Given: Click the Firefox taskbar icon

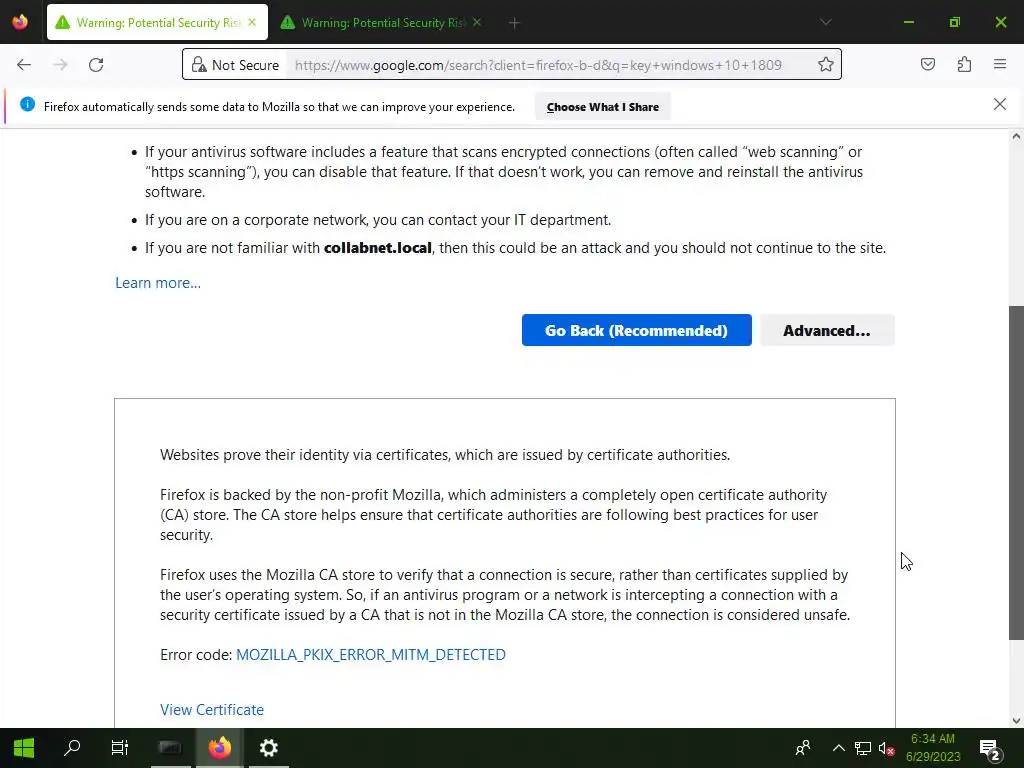Looking at the screenshot, I should pyautogui.click(x=219, y=748).
